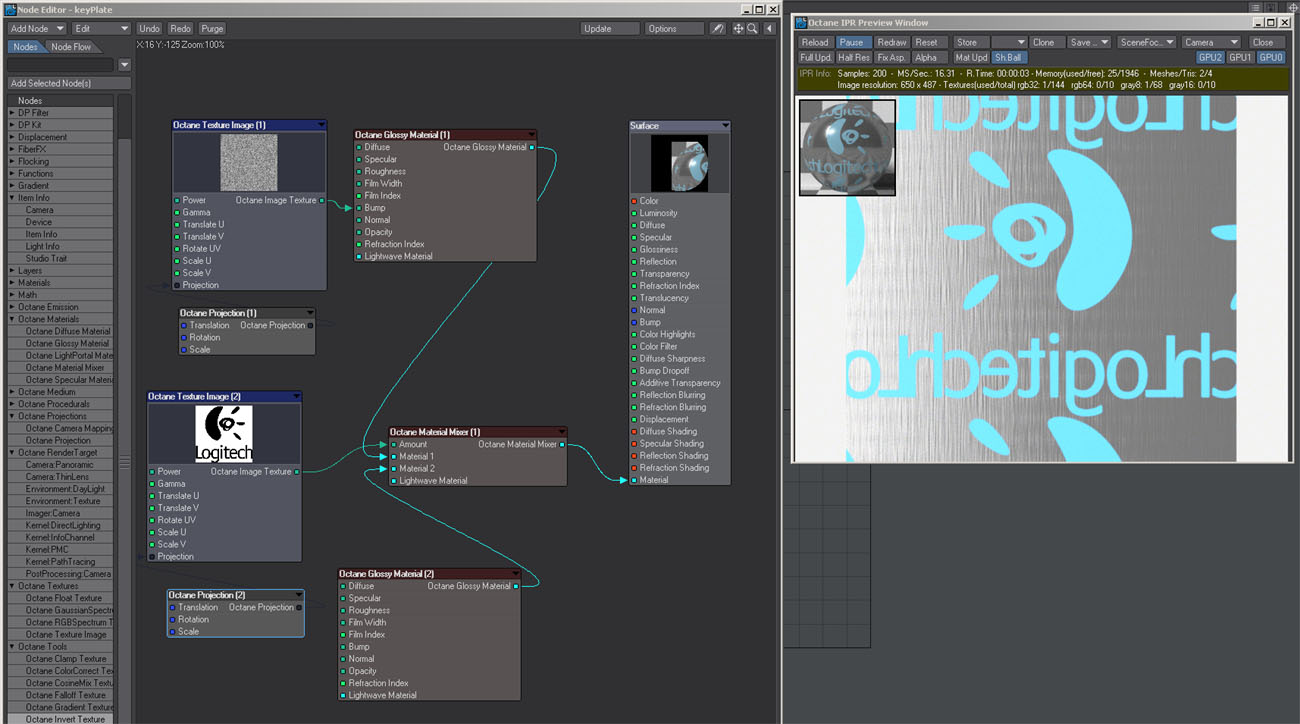Click the shader ball thumbnail in IPR preview
The width and height of the screenshot is (1300, 724).
[x=847, y=147]
